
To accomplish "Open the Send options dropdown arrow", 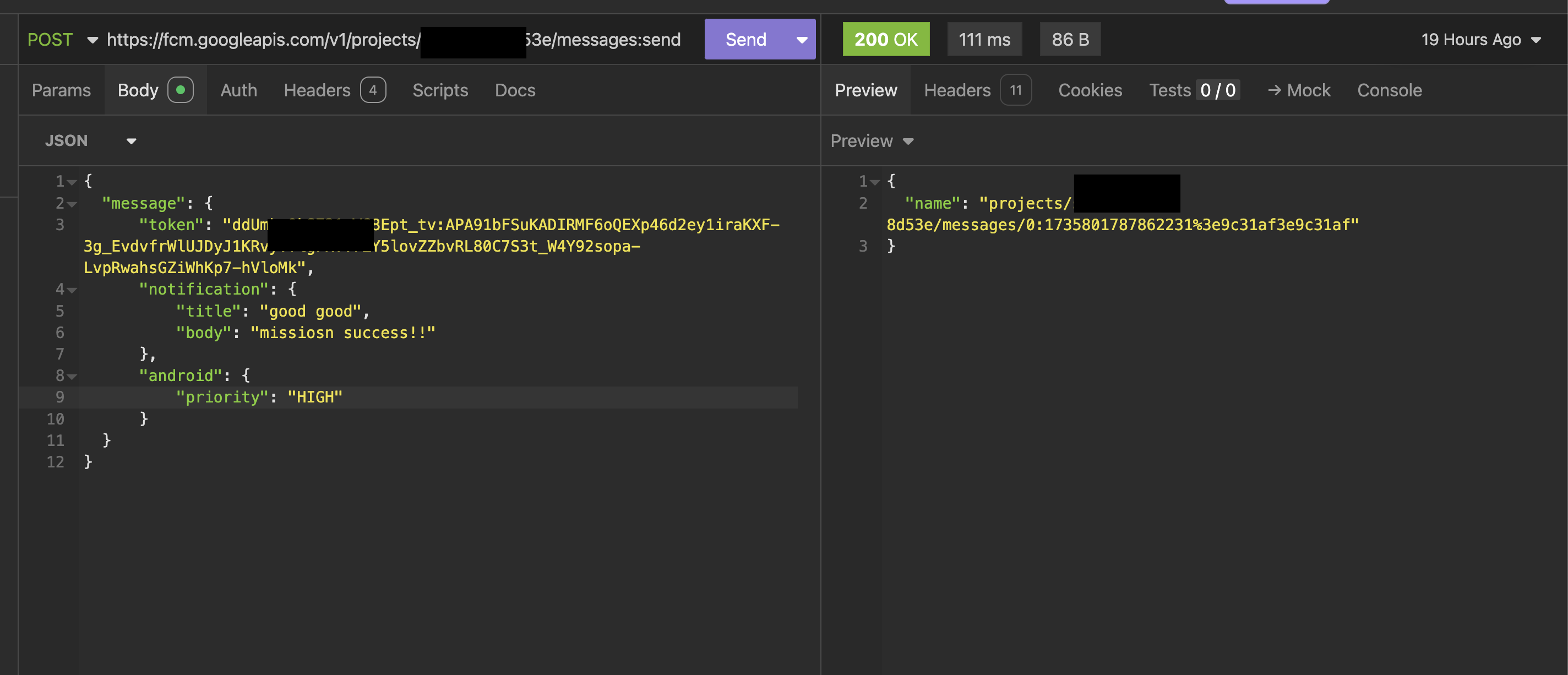I will 802,40.
